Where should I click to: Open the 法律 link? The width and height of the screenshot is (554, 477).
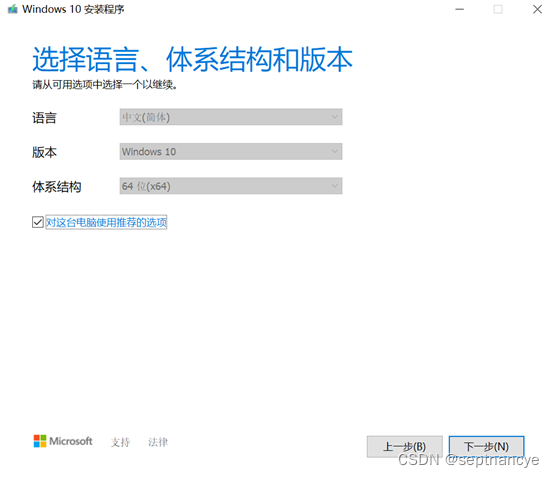158,442
